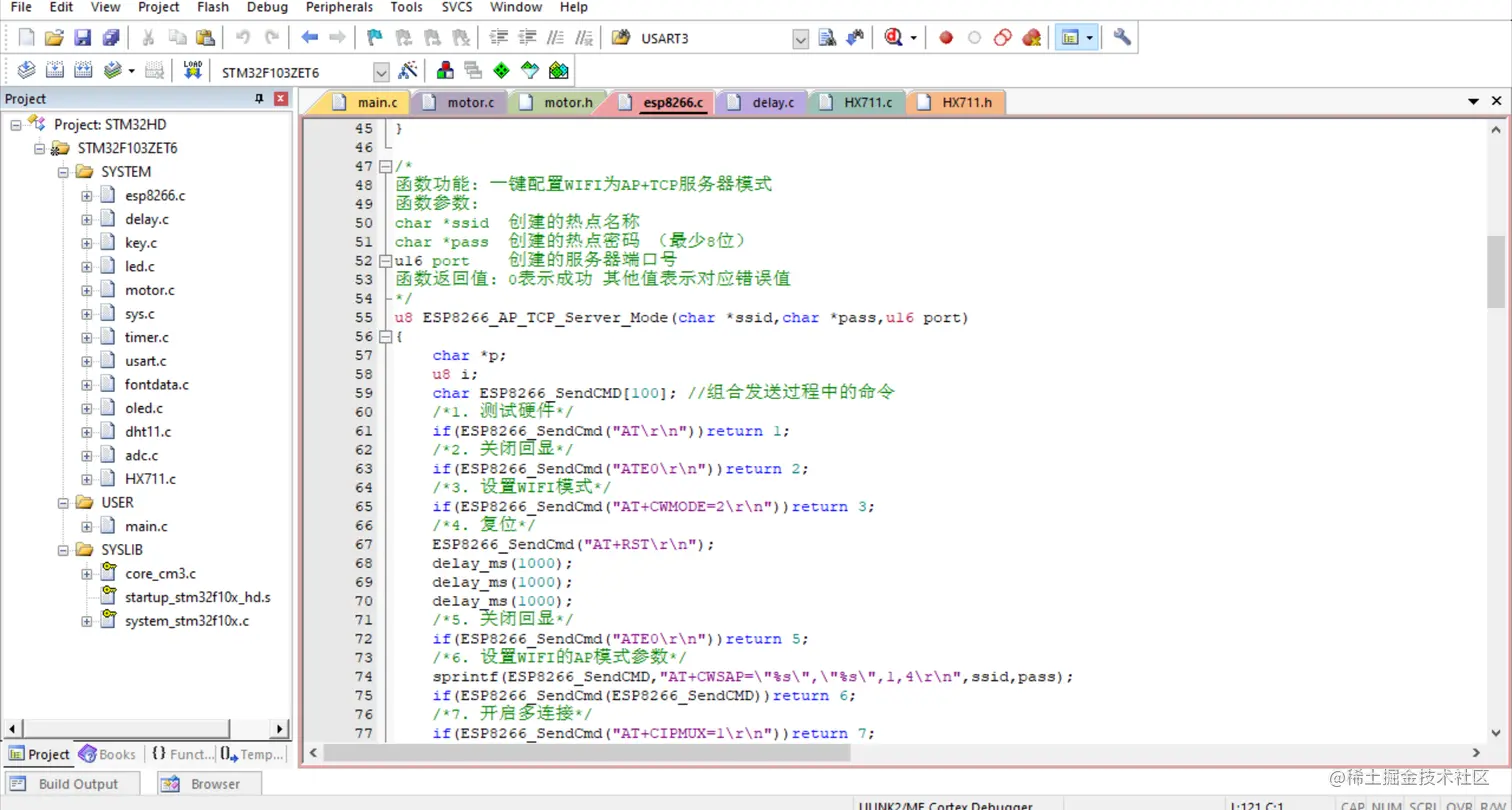Toggle the project window view button
Viewport: 1512px width, 810px height.
pos(1070,38)
